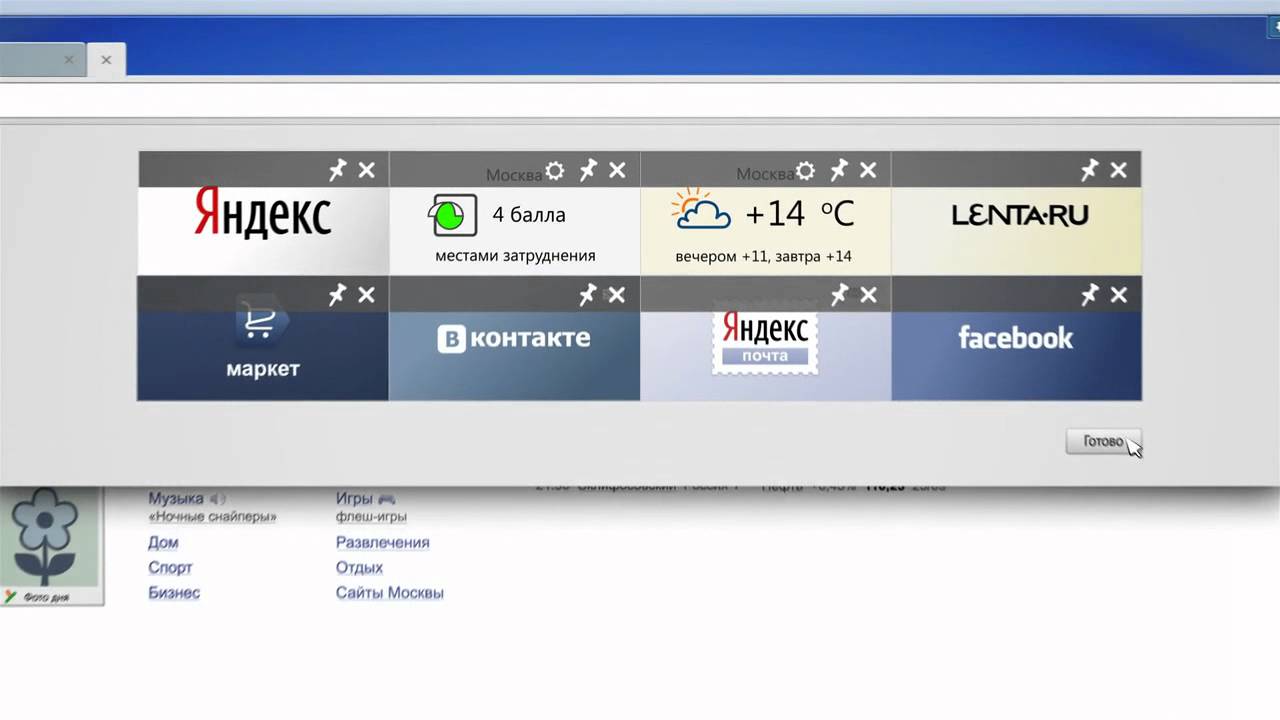Open the Бизнес link
Screen dimensions: 1280x720
point(174,592)
